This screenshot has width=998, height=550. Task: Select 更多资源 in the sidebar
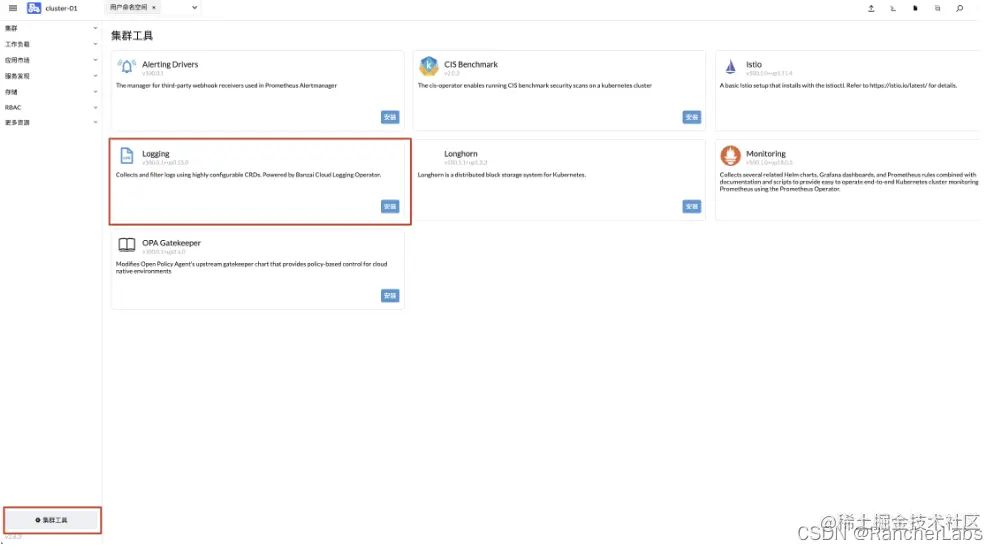(x=17, y=123)
